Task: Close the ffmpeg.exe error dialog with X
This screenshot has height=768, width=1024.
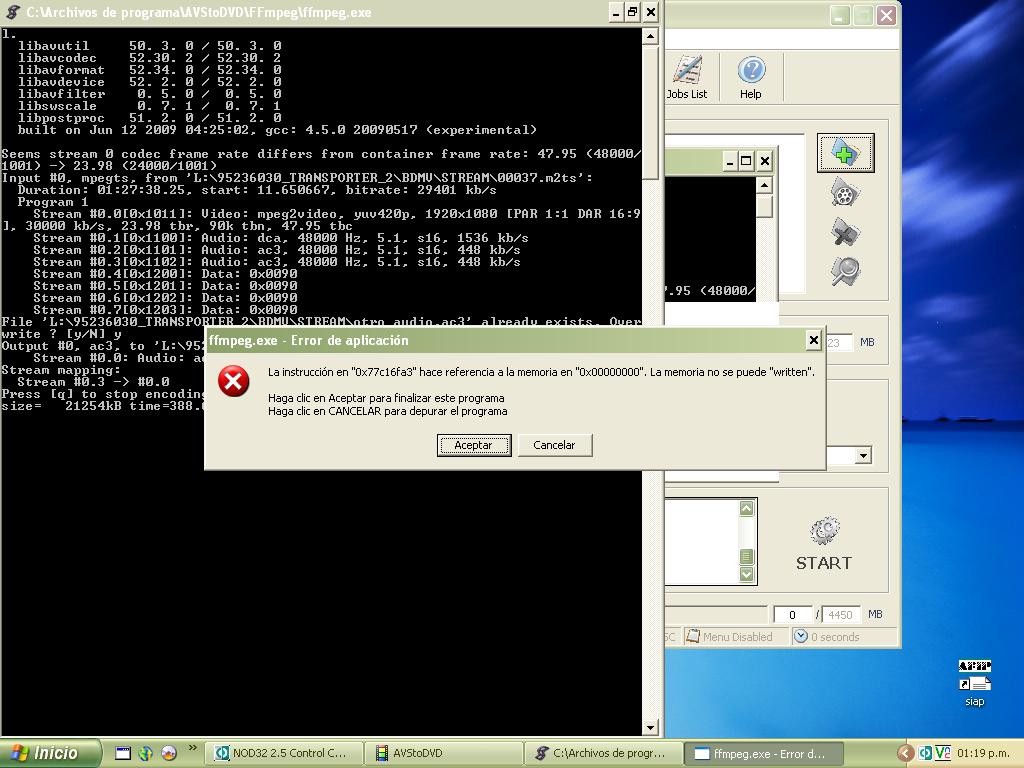Action: click(813, 340)
